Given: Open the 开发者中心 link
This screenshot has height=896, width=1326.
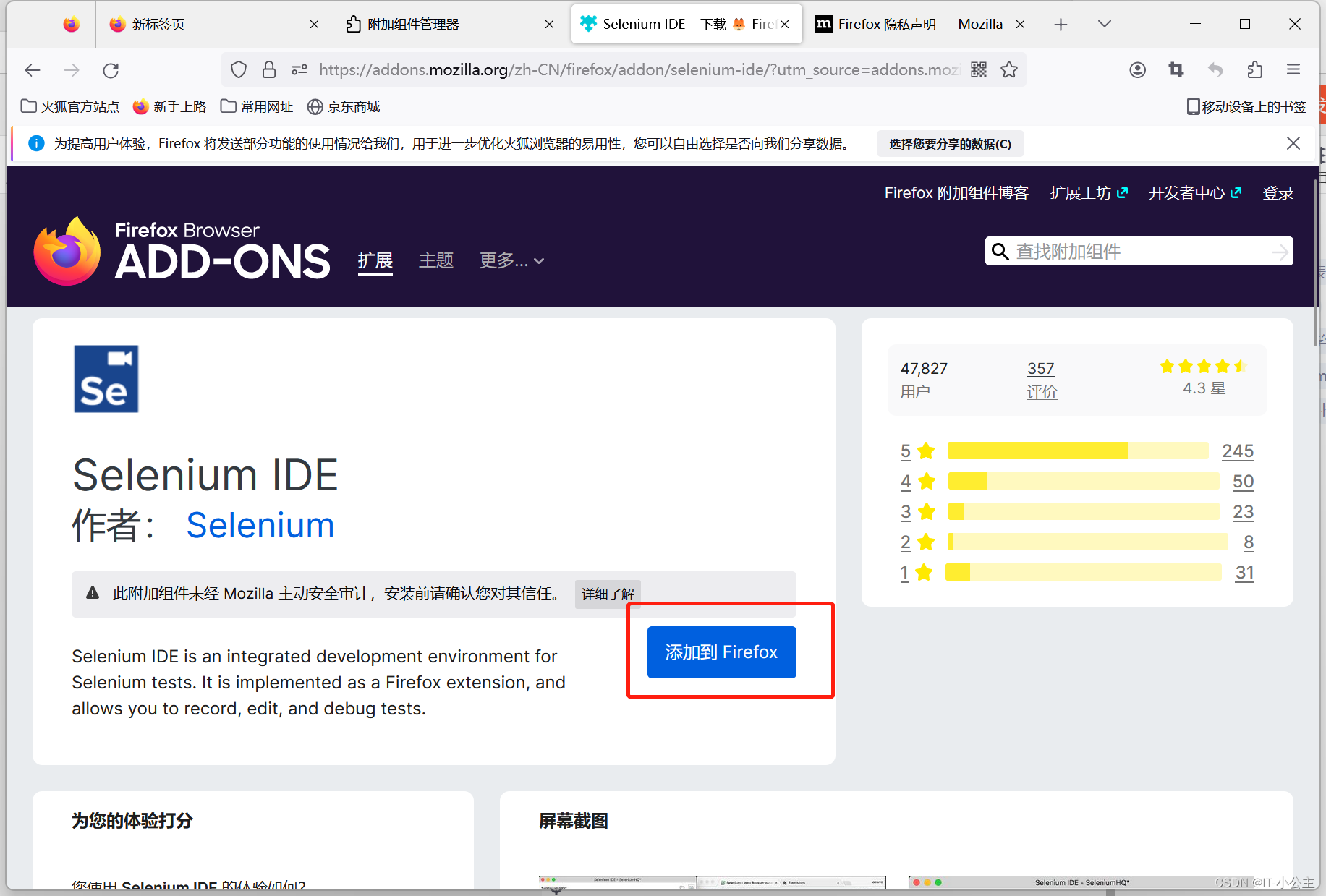Looking at the screenshot, I should [x=1195, y=193].
